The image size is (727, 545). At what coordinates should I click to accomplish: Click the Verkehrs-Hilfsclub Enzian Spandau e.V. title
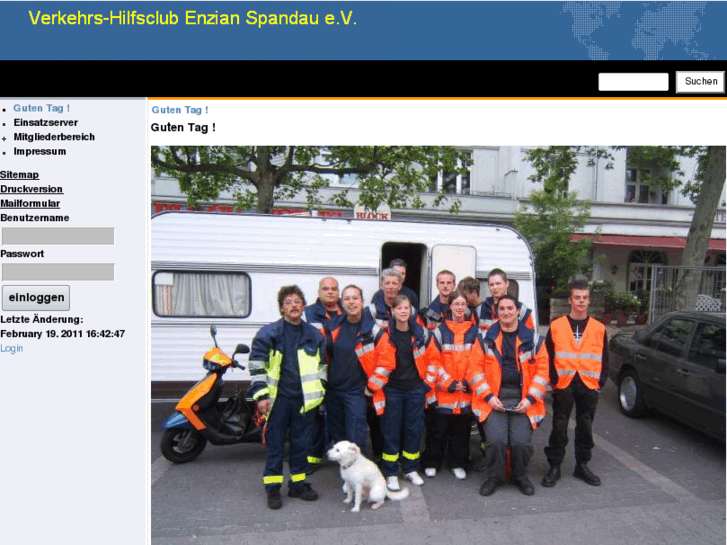(192, 18)
